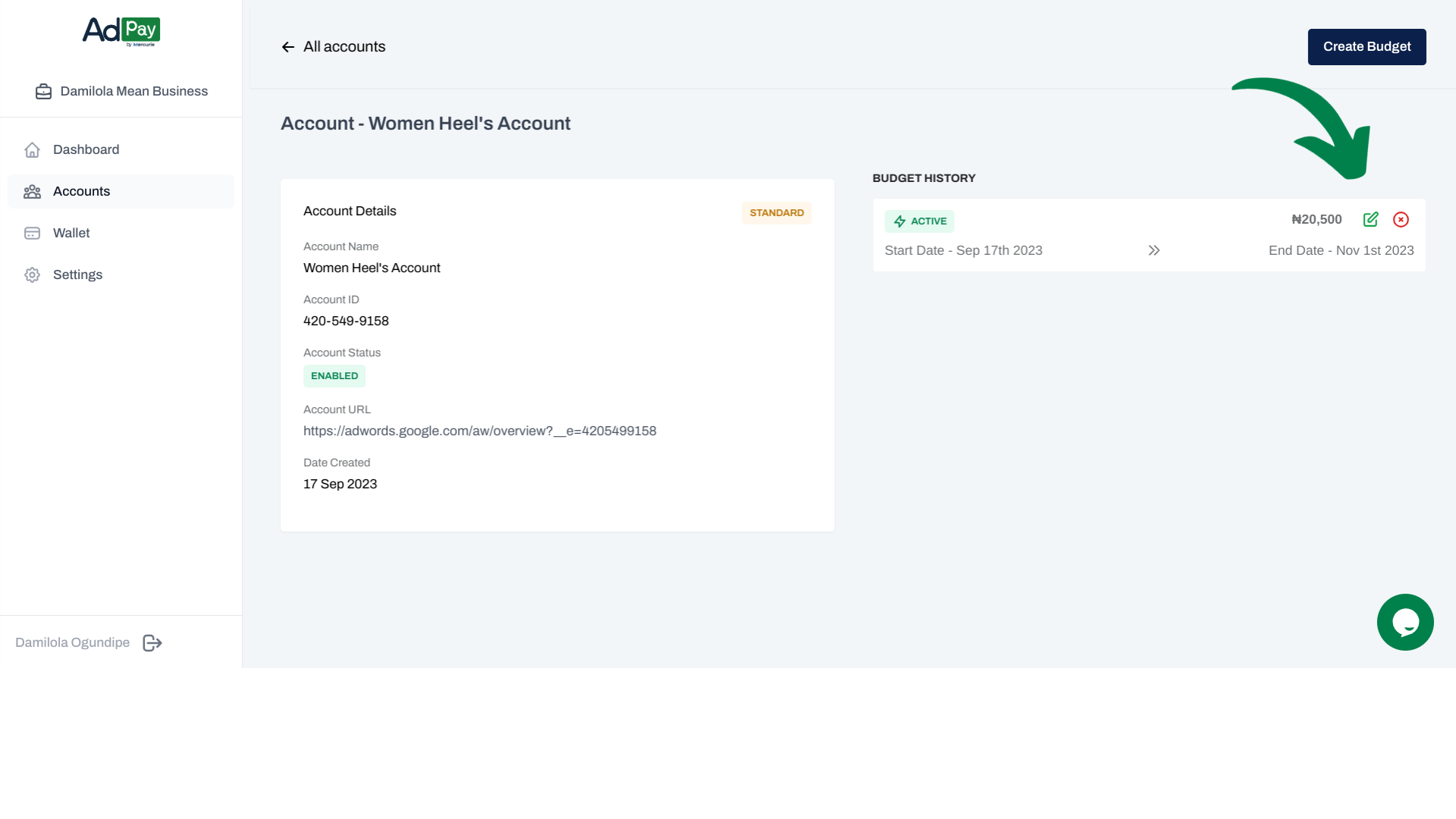Open the Accounts menu item
This screenshot has height=819, width=1456.
pyautogui.click(x=82, y=192)
